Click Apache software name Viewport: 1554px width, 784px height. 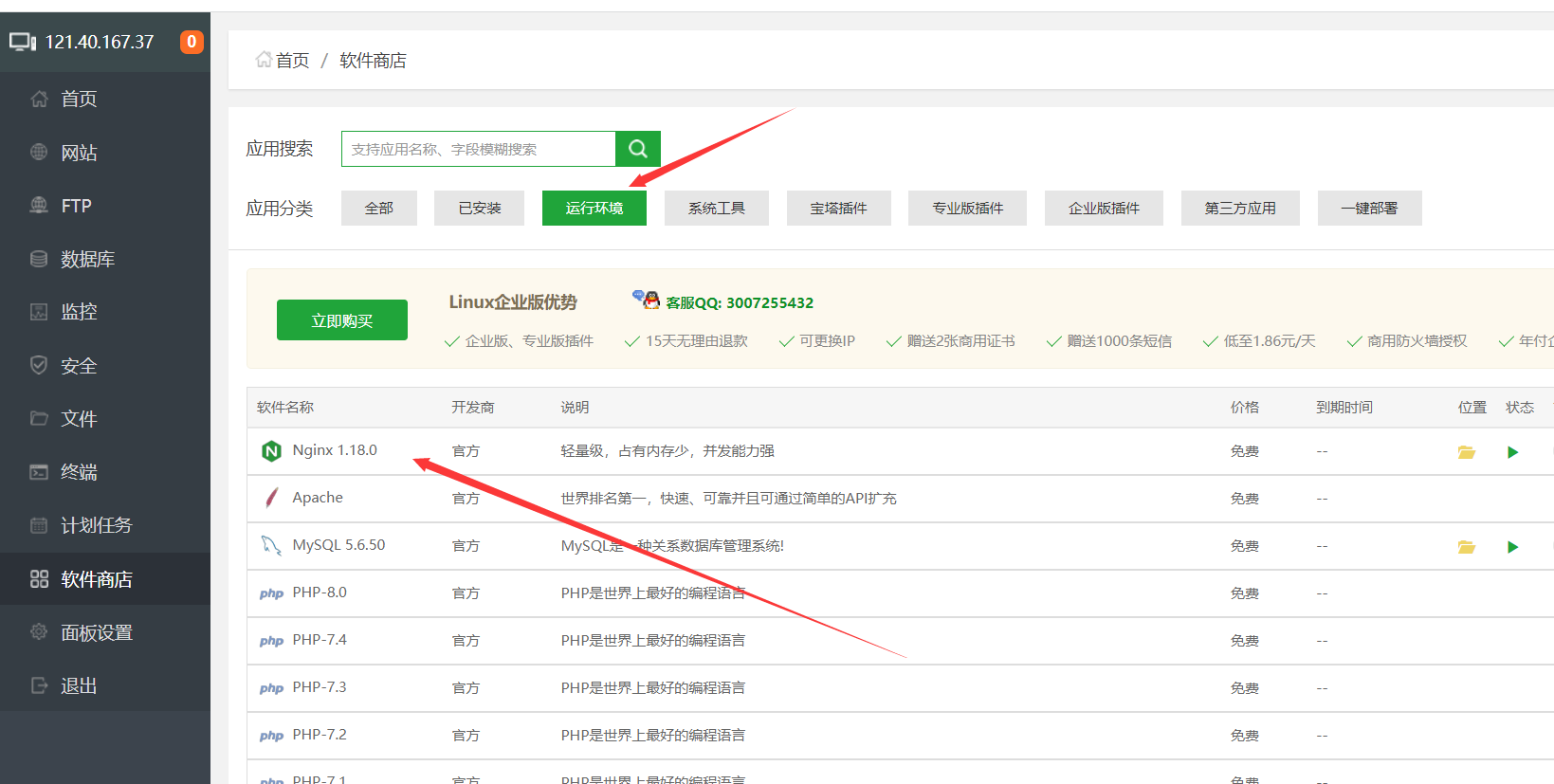(318, 498)
